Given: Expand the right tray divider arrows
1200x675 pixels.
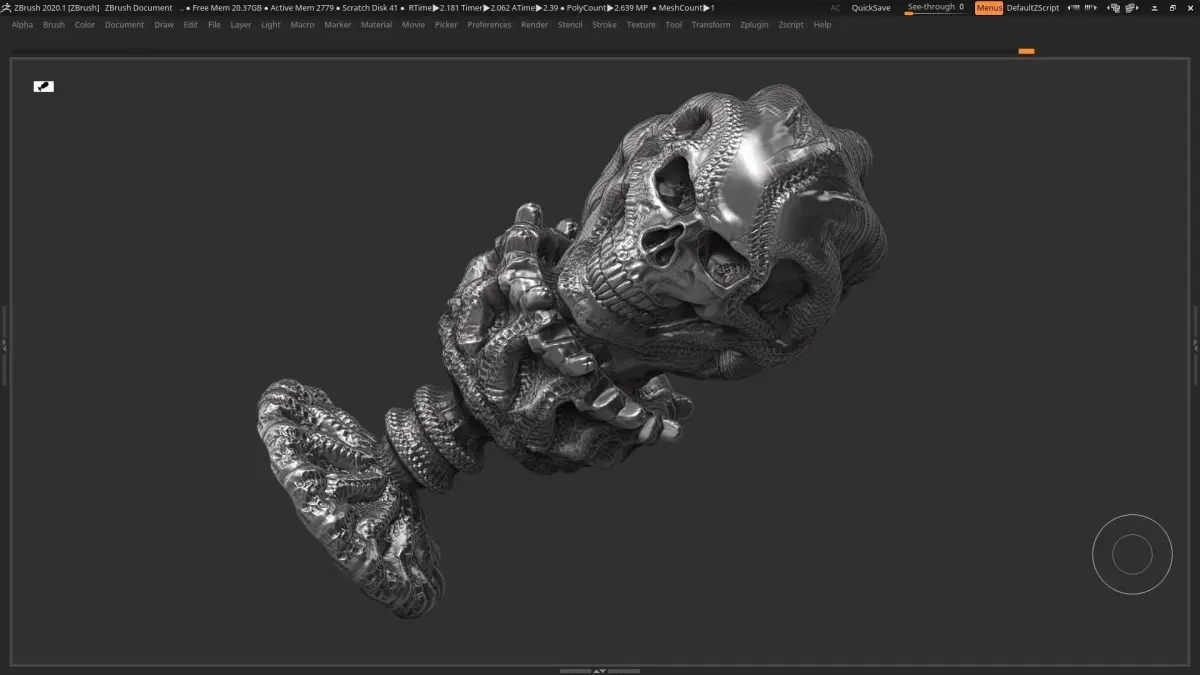Looking at the screenshot, I should (x=1195, y=344).
